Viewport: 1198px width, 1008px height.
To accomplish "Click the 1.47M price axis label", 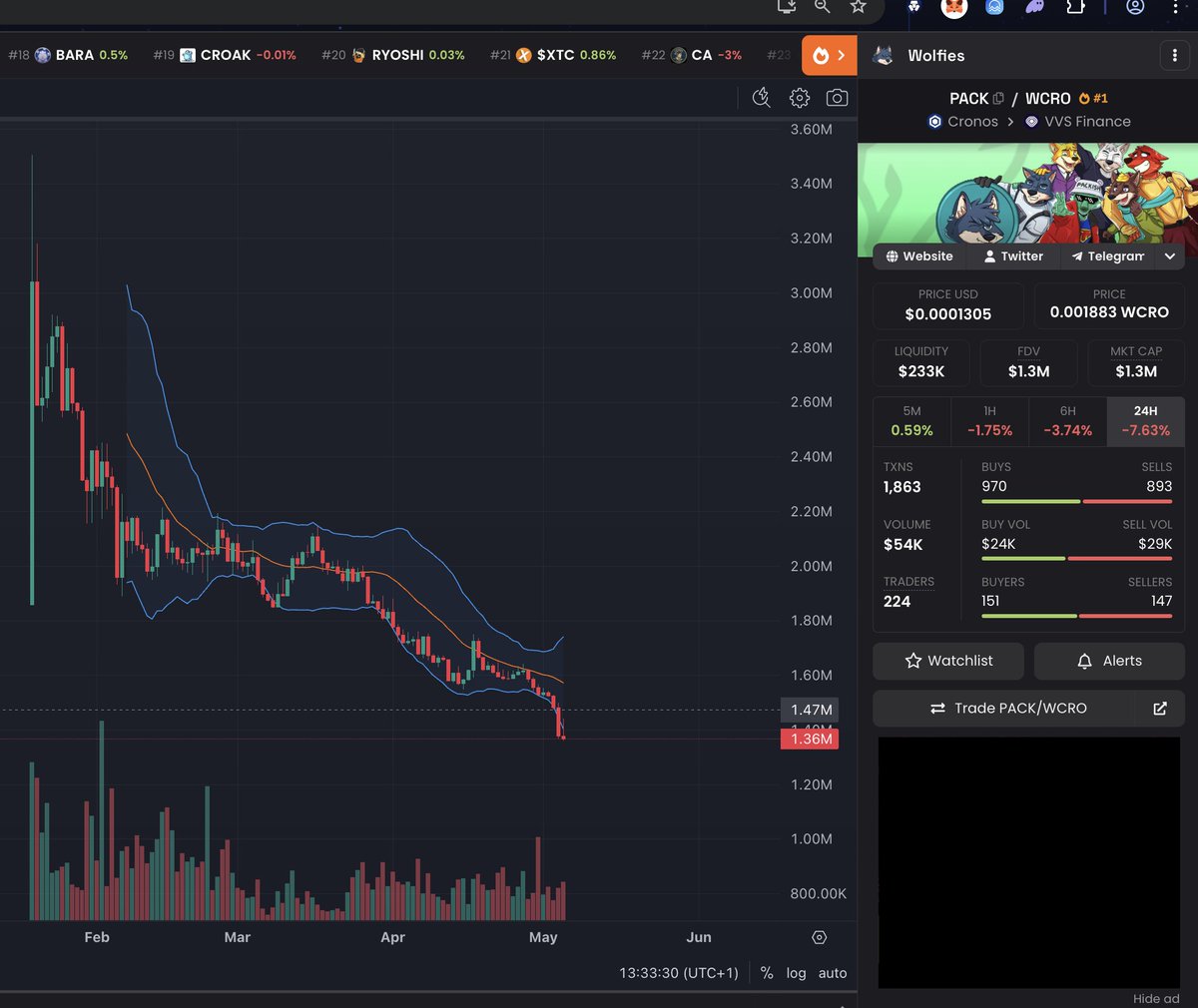I will (812, 710).
